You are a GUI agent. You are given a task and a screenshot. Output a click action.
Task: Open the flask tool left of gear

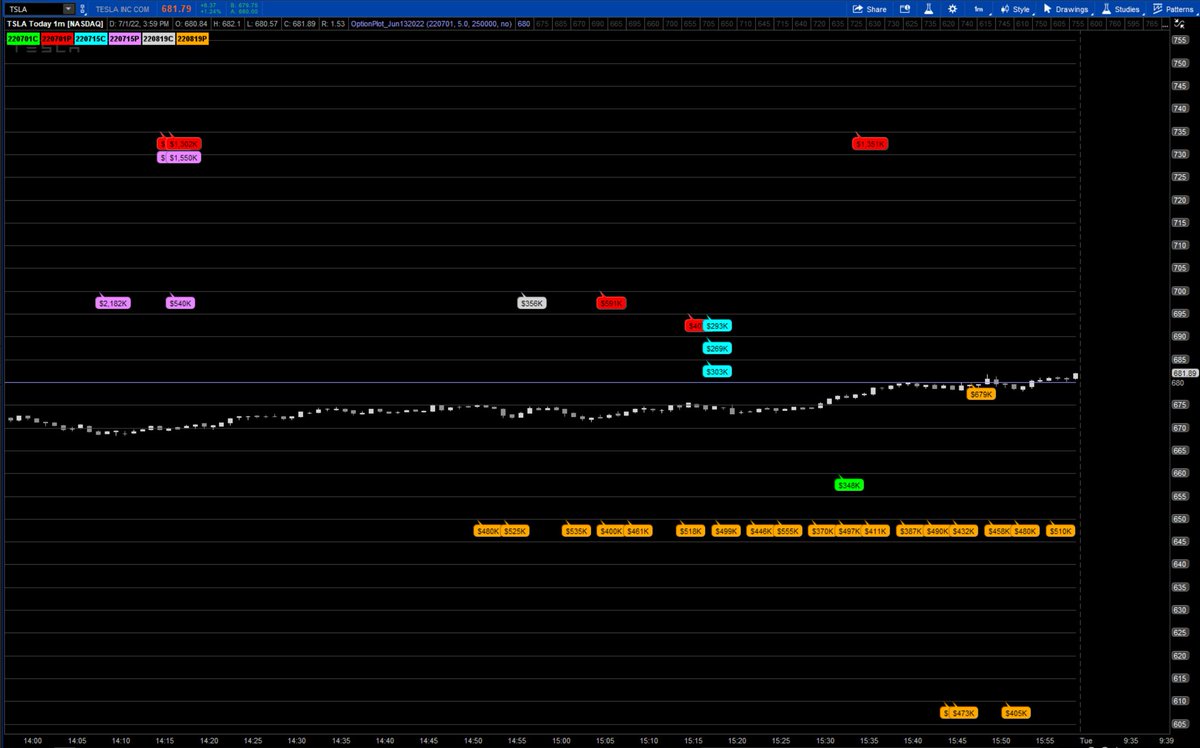tap(928, 9)
